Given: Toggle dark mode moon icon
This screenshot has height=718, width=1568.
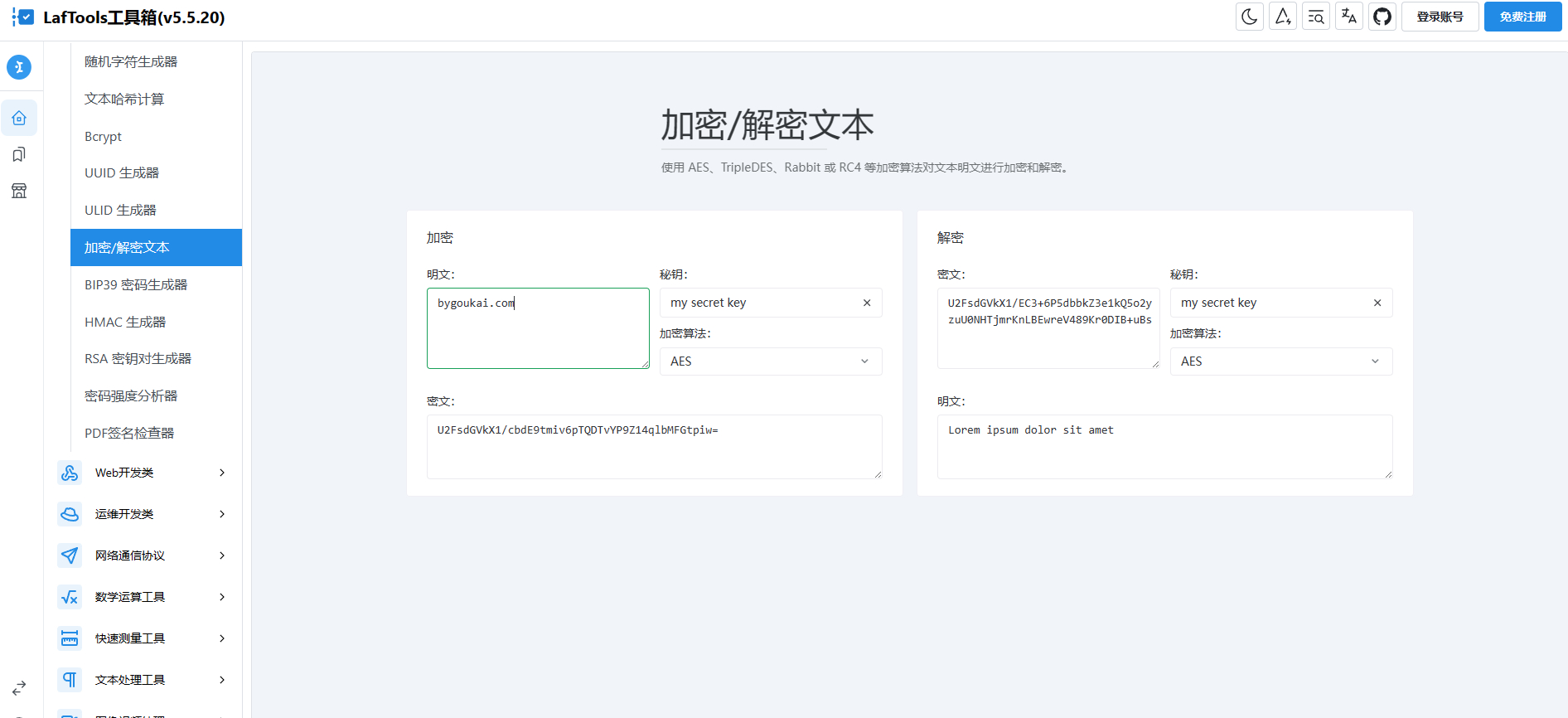Looking at the screenshot, I should [1249, 17].
